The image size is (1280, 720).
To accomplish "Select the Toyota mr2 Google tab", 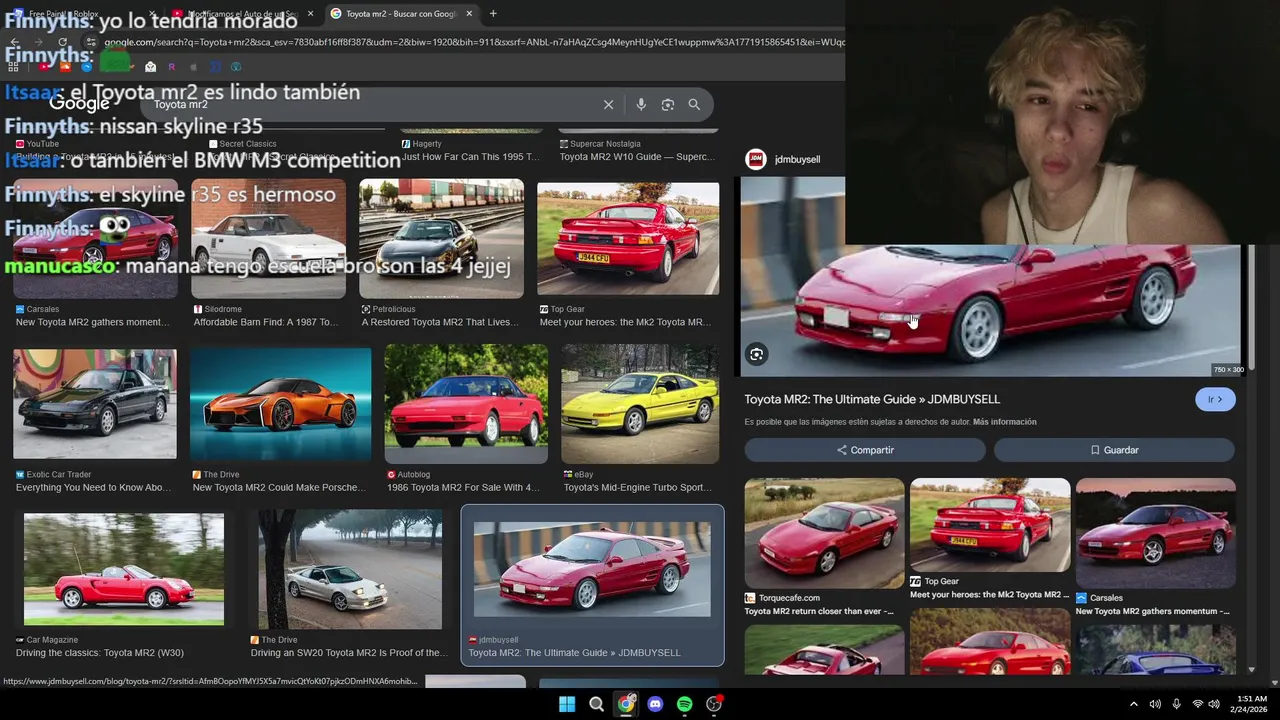I will [402, 14].
